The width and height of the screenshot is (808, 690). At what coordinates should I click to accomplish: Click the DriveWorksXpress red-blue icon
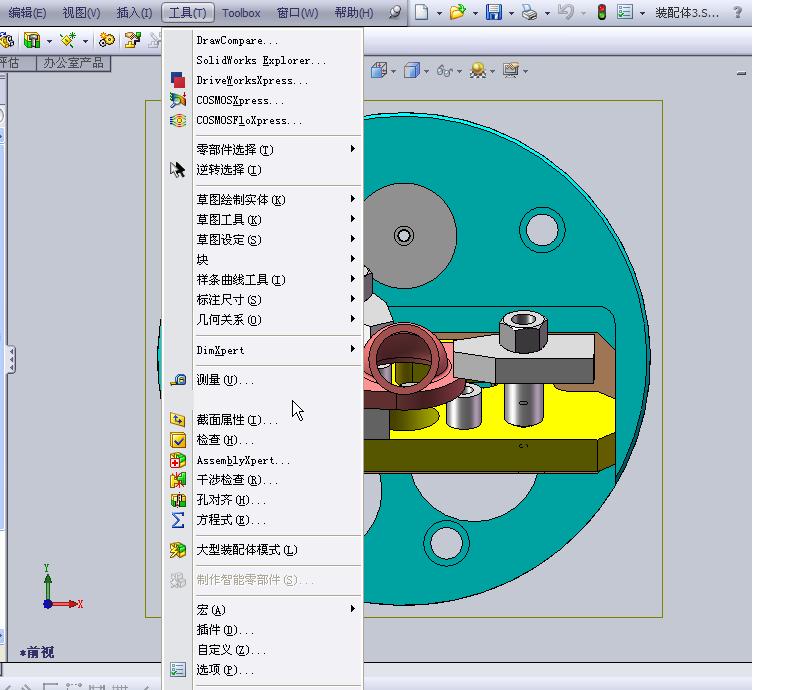click(x=178, y=80)
